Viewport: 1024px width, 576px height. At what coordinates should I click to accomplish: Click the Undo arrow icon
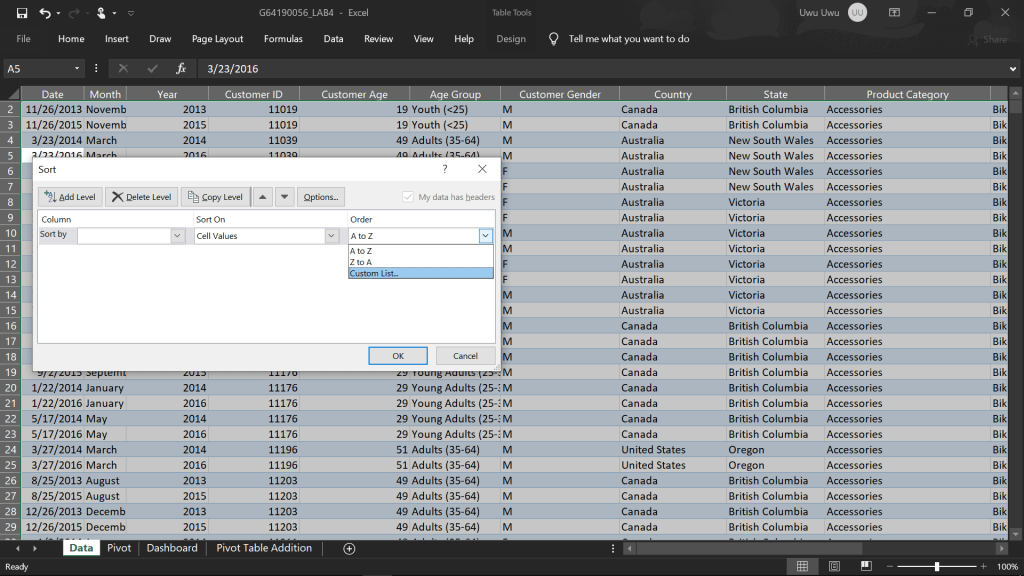pyautogui.click(x=45, y=13)
